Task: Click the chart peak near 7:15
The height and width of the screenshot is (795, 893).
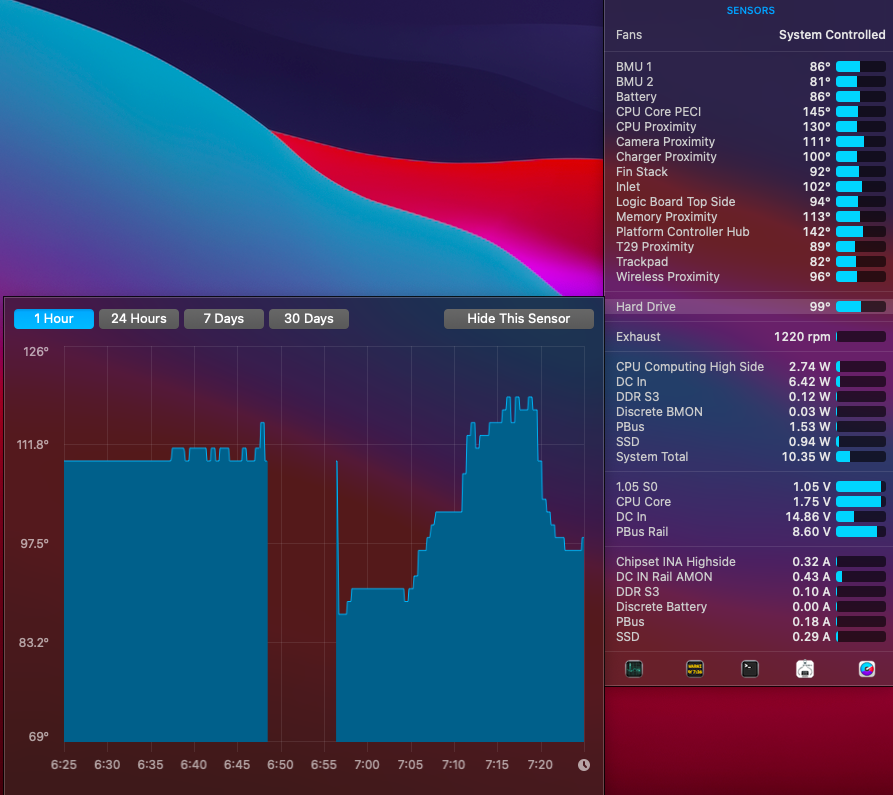Action: pyautogui.click(x=509, y=398)
